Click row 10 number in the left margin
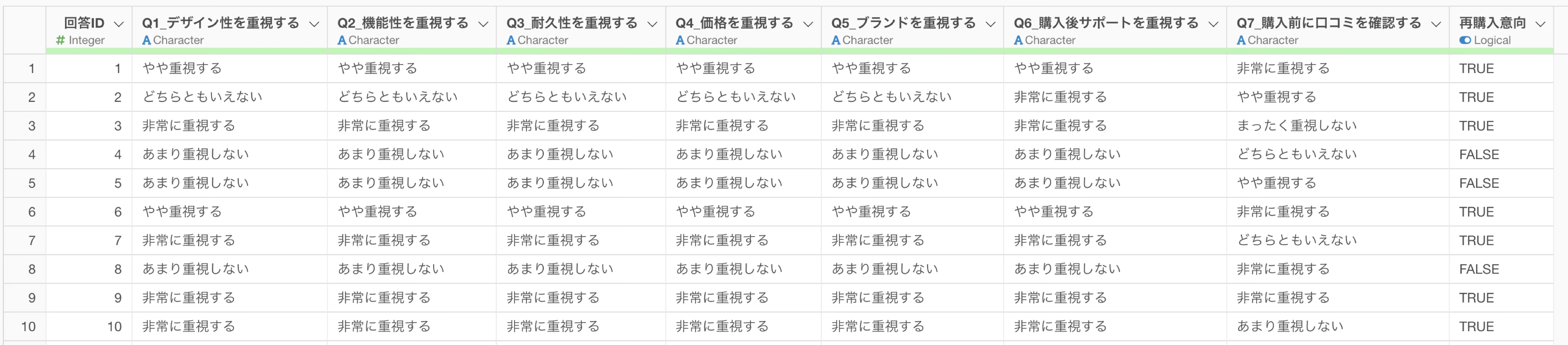Viewport: 1568px width, 345px height. click(29, 326)
